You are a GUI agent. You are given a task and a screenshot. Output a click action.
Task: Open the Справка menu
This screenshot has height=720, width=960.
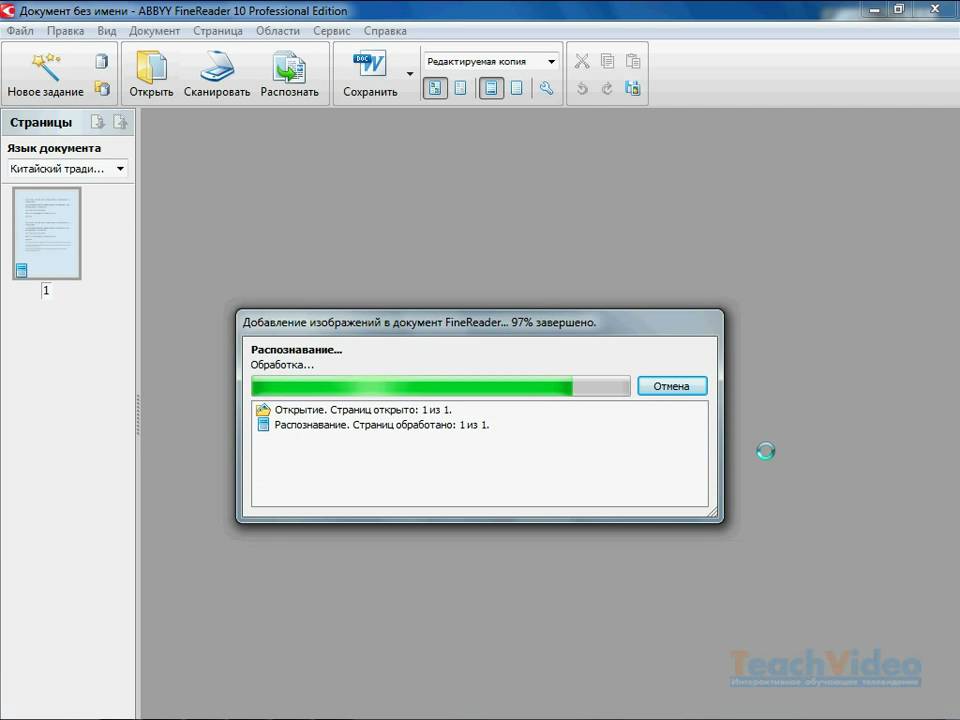385,31
